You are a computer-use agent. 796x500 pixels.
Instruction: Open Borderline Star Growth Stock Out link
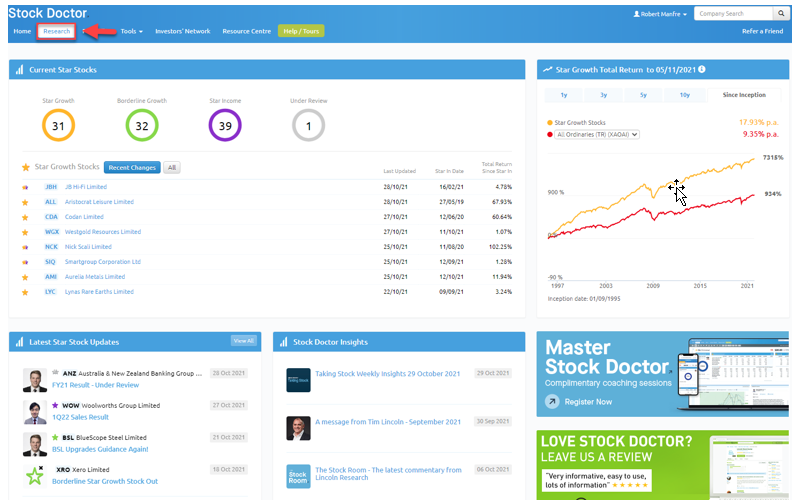click(105, 481)
